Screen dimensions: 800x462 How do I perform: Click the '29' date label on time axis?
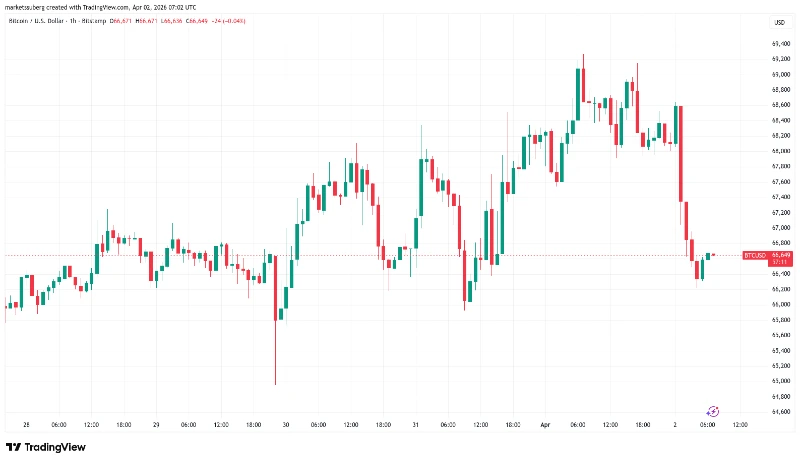tap(155, 424)
